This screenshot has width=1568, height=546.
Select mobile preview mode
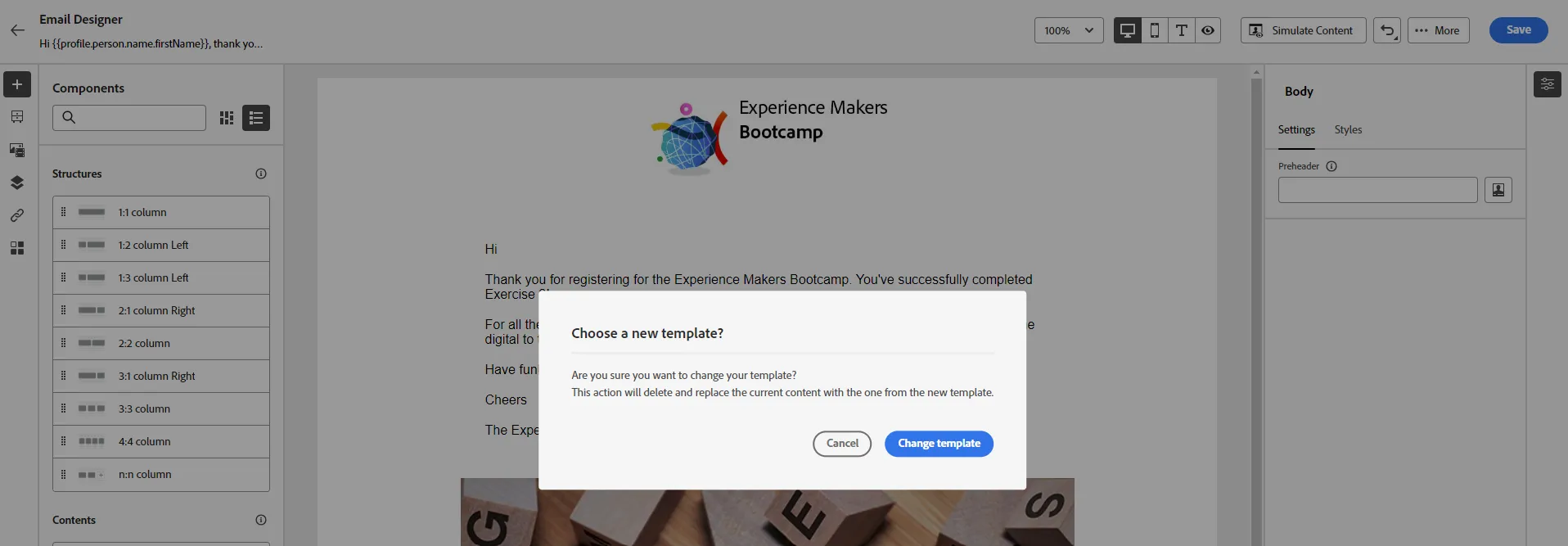coord(1155,30)
